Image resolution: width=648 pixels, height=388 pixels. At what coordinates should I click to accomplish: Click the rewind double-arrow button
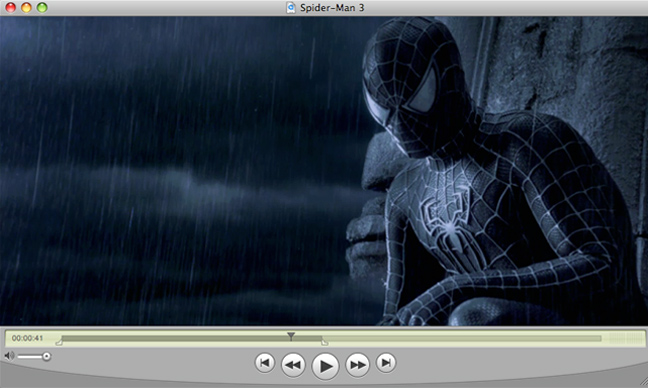pyautogui.click(x=293, y=365)
